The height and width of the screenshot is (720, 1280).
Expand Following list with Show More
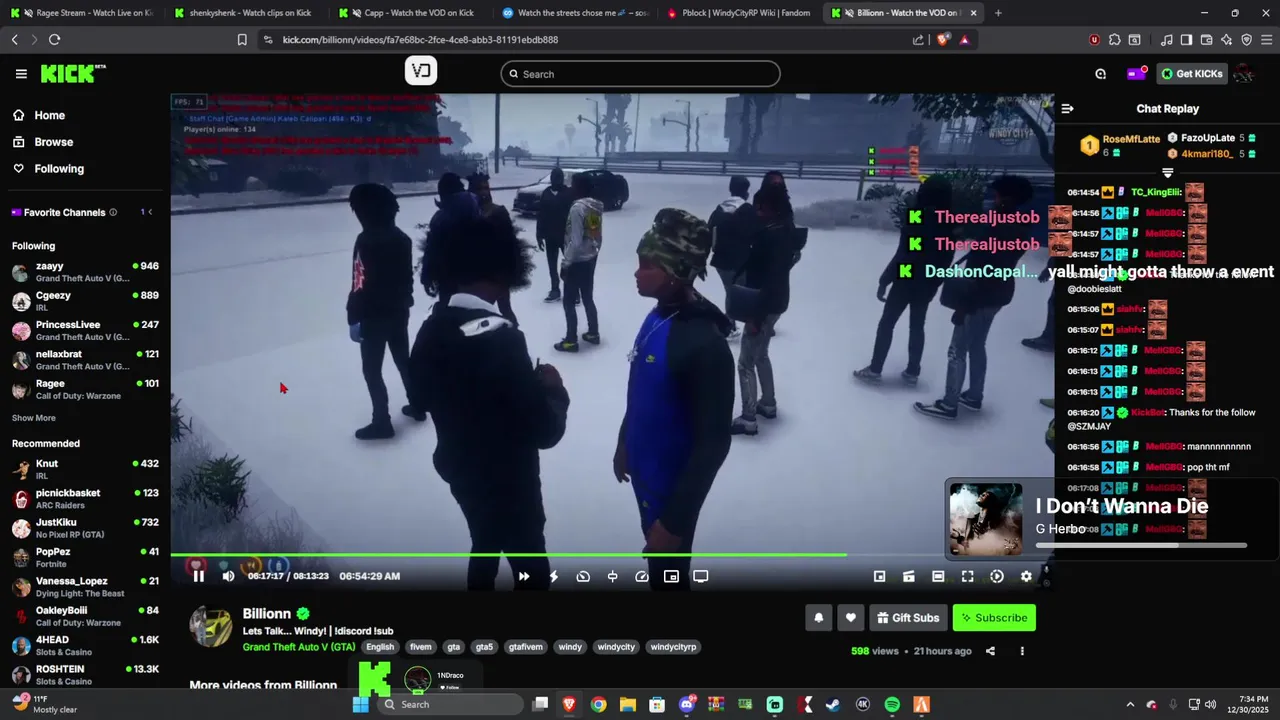point(34,418)
